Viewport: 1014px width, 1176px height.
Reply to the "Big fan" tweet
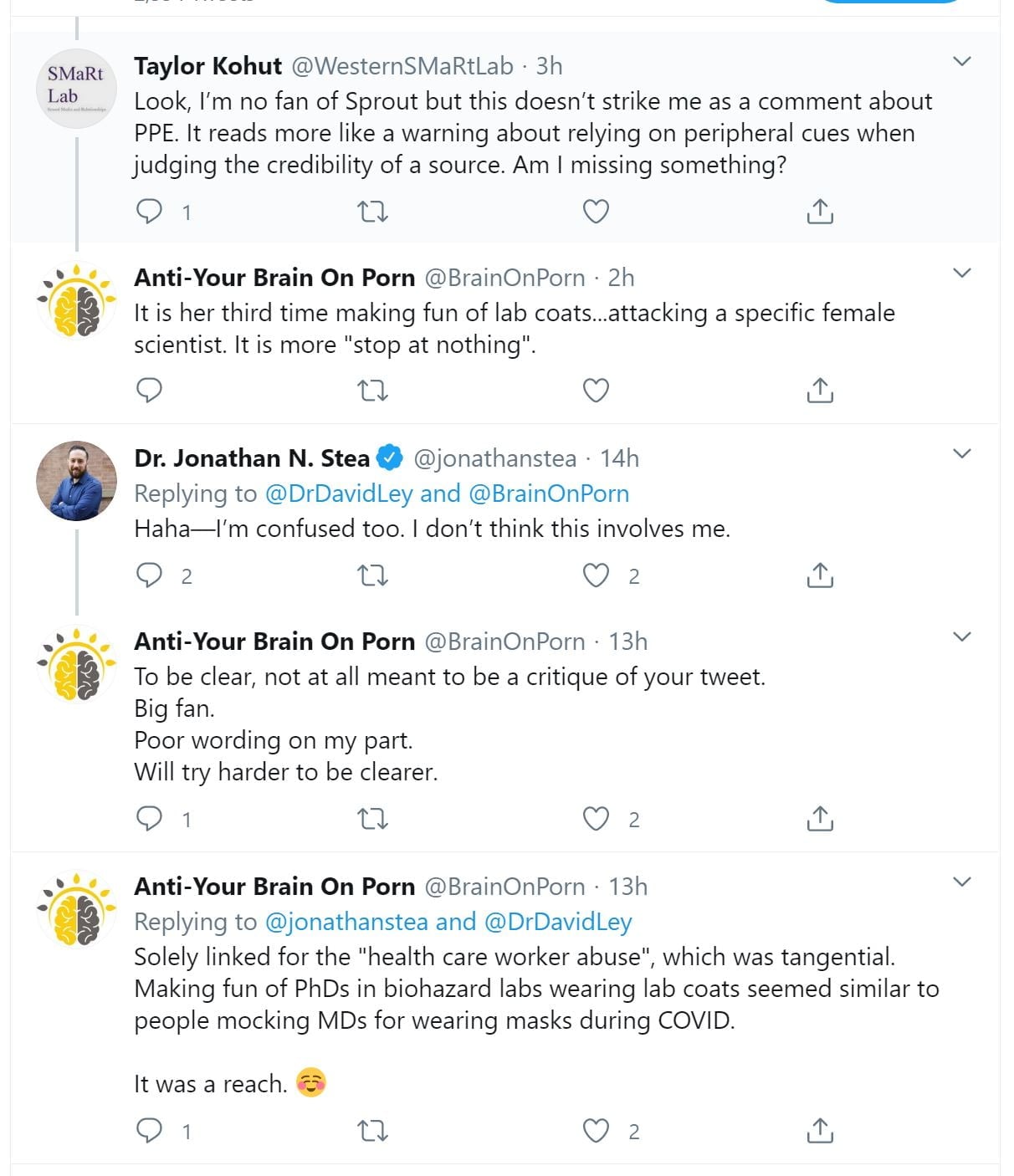click(149, 818)
